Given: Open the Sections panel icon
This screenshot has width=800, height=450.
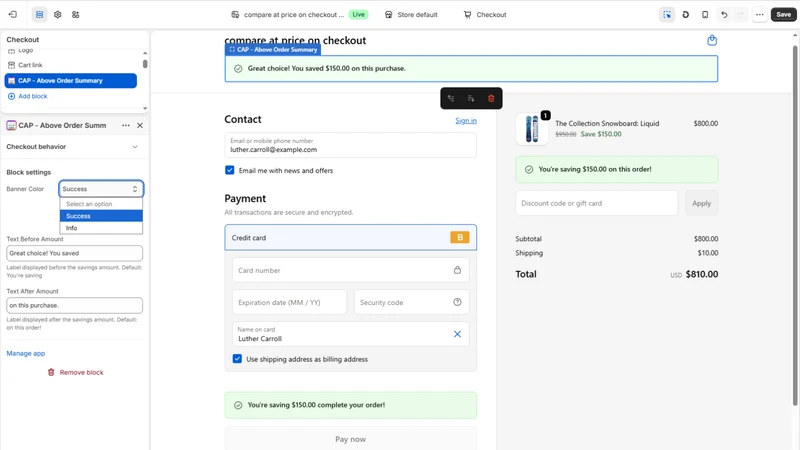Looking at the screenshot, I should [x=39, y=14].
